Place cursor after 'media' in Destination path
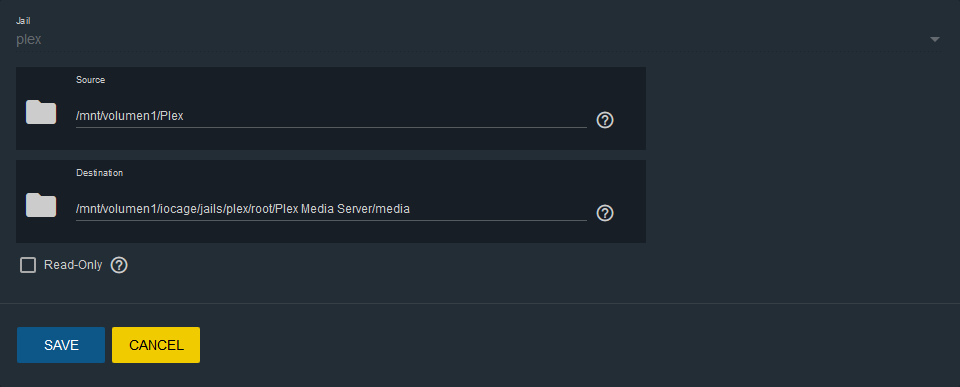The image size is (960, 387). [x=411, y=209]
